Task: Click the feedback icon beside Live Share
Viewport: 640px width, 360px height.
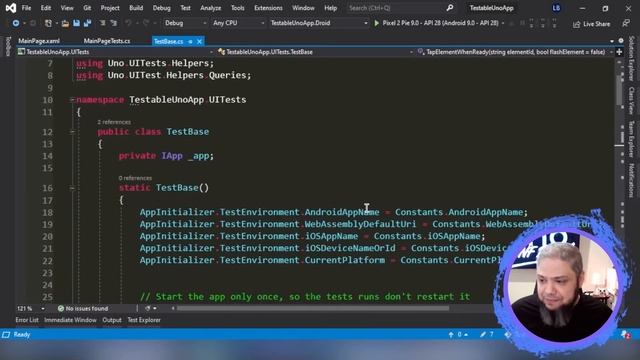Action: click(x=626, y=24)
